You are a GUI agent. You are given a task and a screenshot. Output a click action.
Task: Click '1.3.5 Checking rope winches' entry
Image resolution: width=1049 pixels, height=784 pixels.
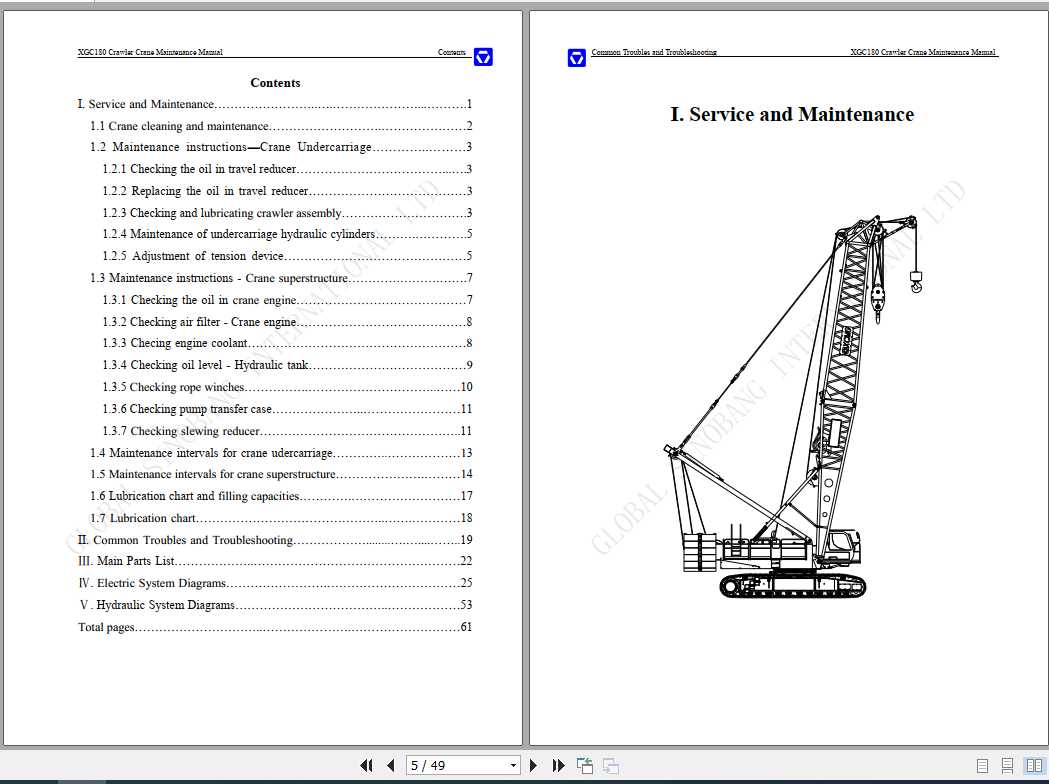coord(287,387)
